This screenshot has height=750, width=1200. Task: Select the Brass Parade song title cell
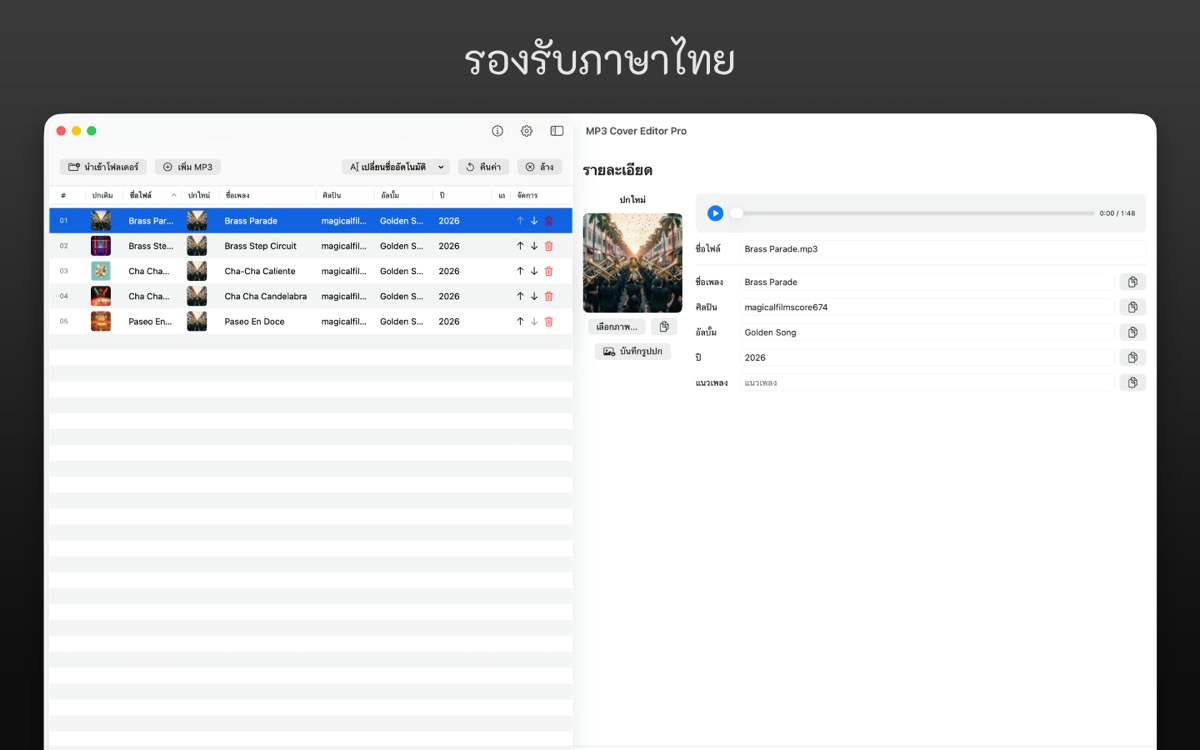tap(251, 221)
